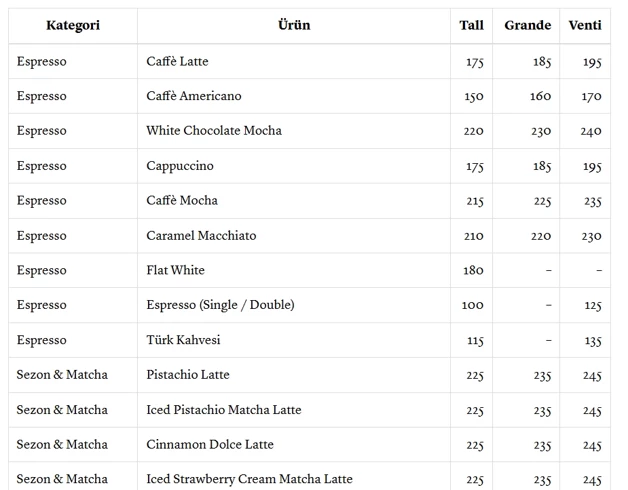The width and height of the screenshot is (628, 490).
Task: Click the Grande column header
Action: 527,26
